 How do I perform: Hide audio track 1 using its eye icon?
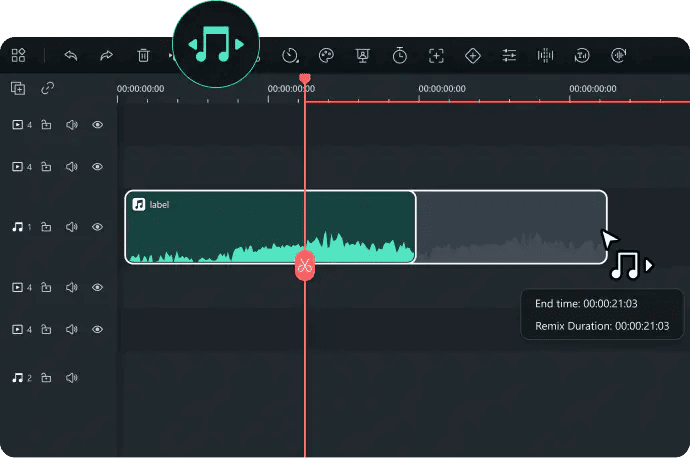click(98, 227)
